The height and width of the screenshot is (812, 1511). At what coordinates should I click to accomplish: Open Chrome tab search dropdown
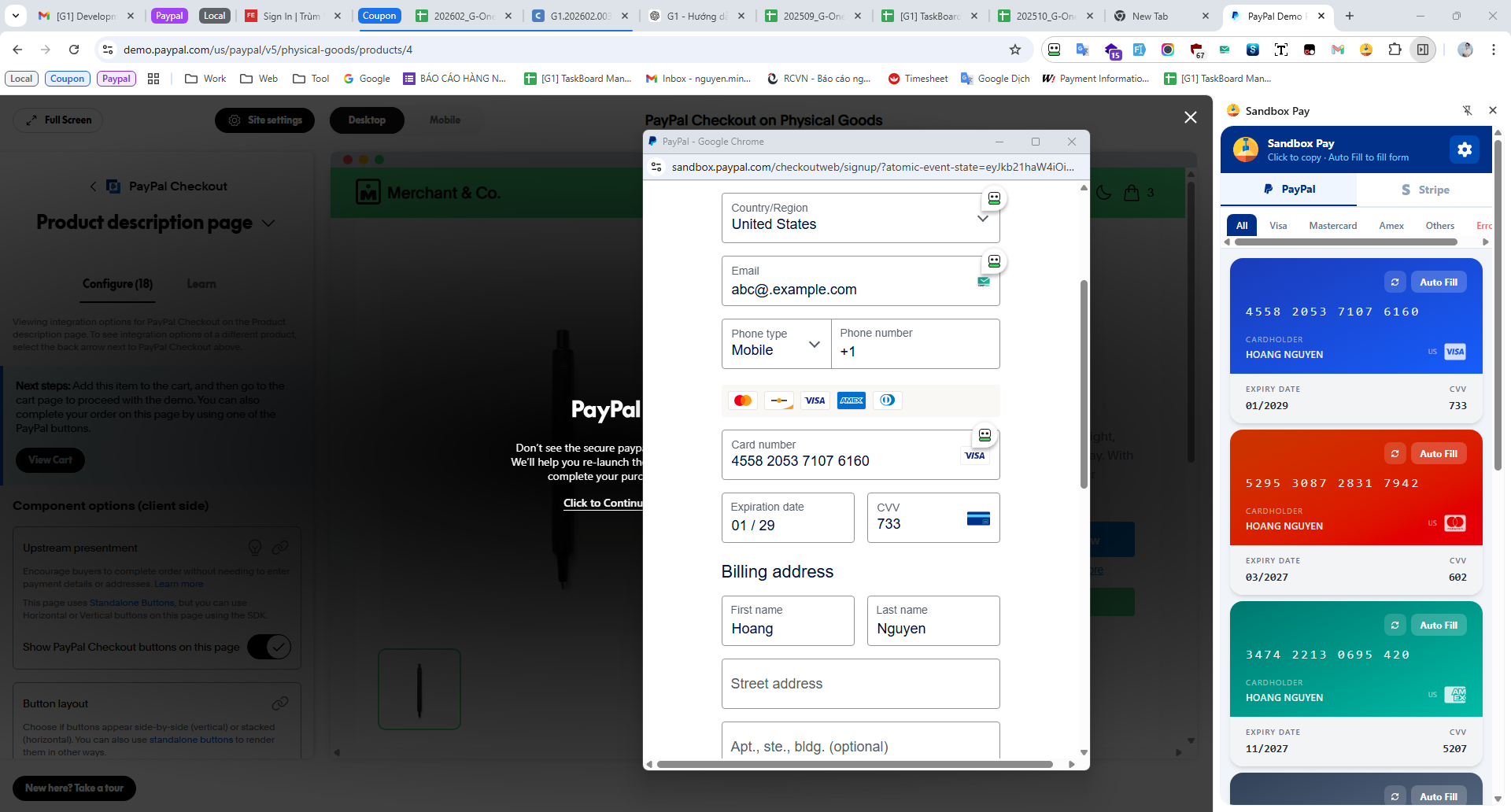tap(16, 16)
